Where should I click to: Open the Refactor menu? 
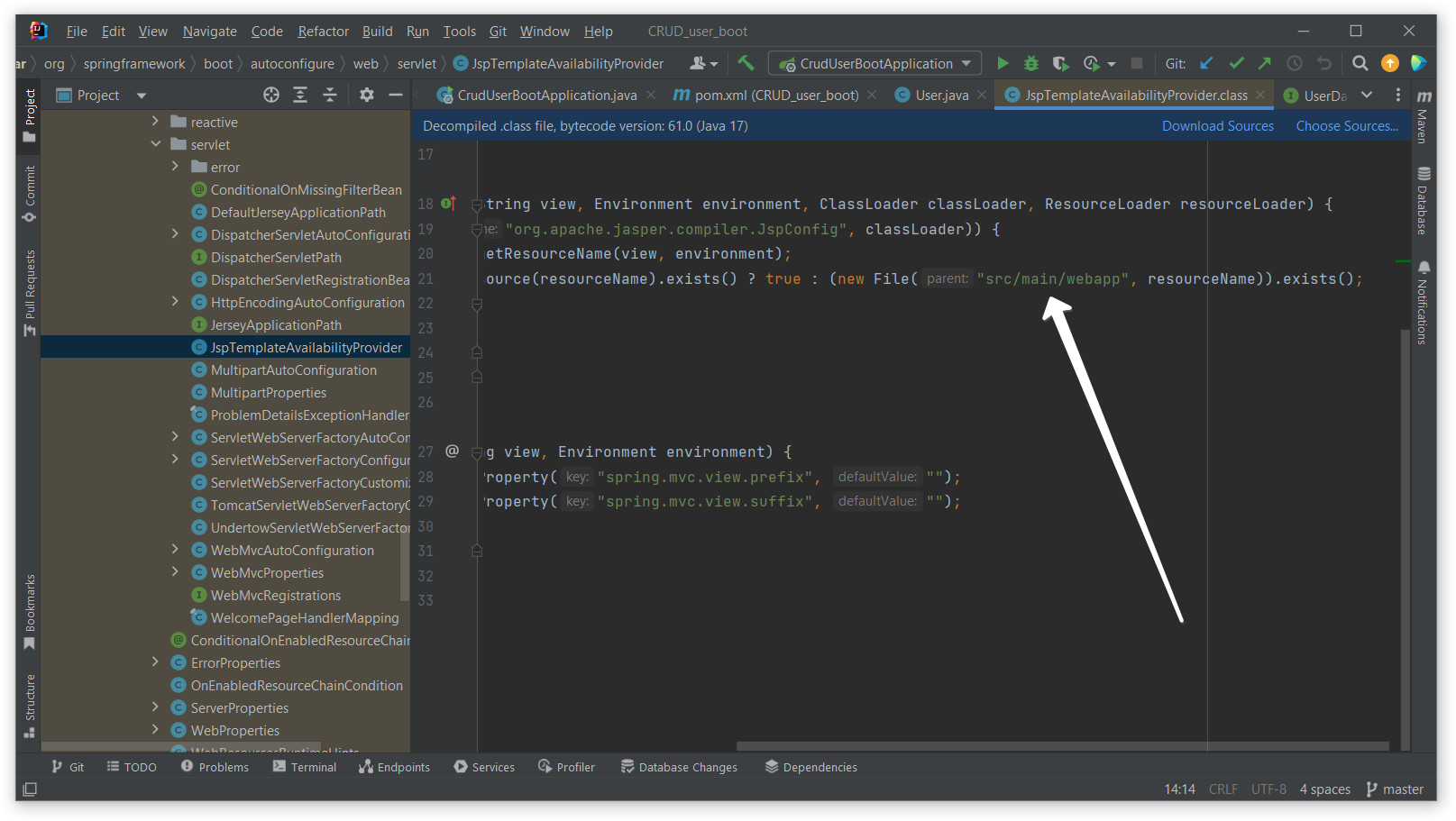(323, 32)
